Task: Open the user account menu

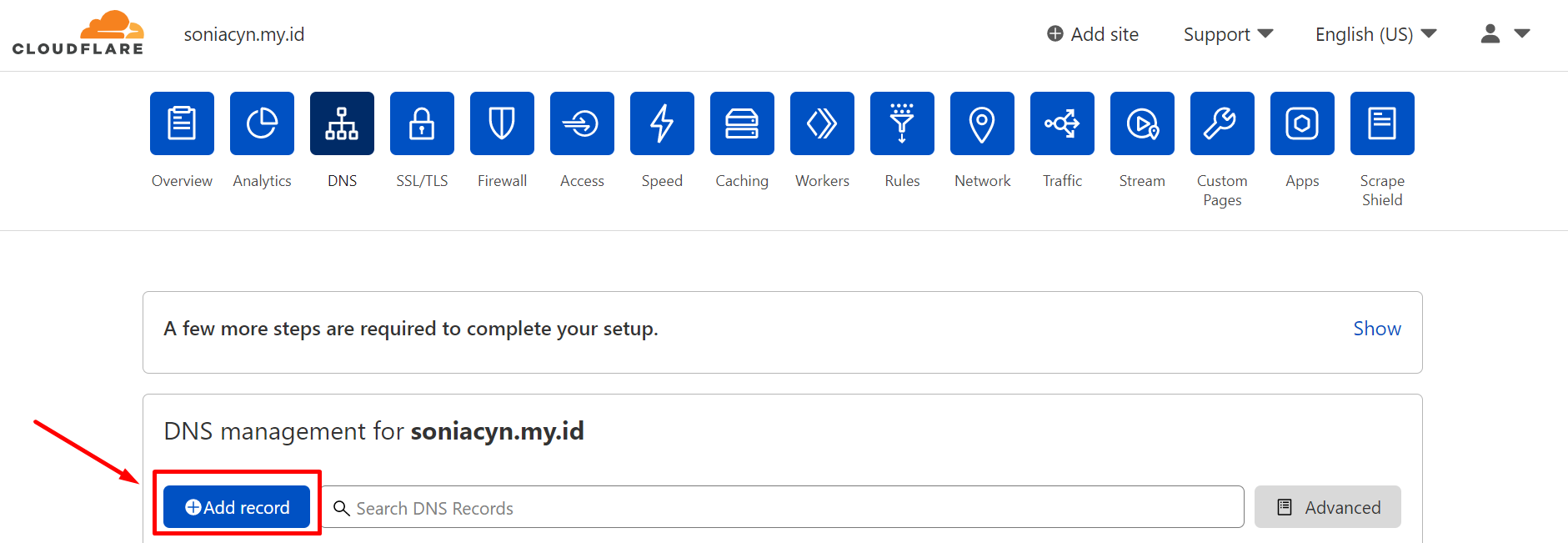Action: (x=1505, y=33)
